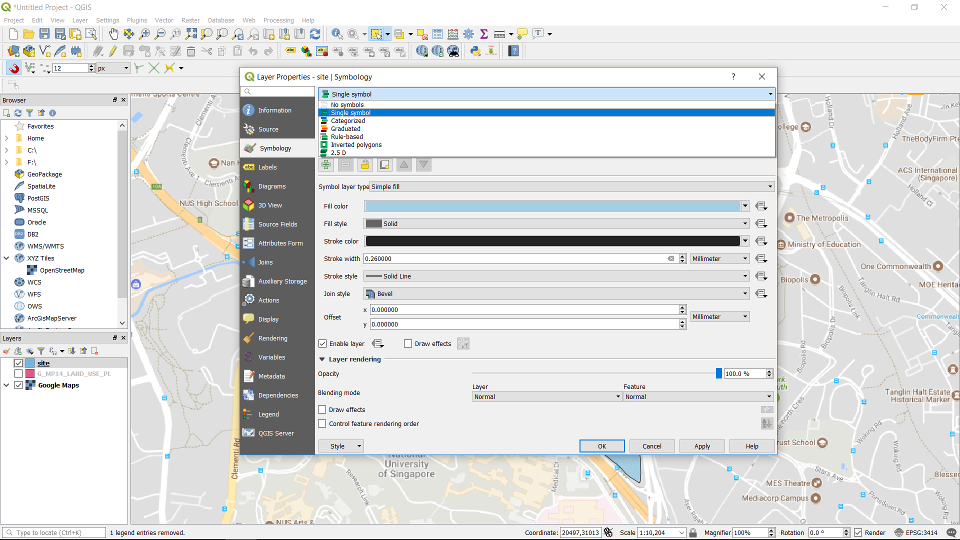Toggle visibility of the Google Maps layer
This screenshot has height=540, width=960.
click(x=19, y=385)
